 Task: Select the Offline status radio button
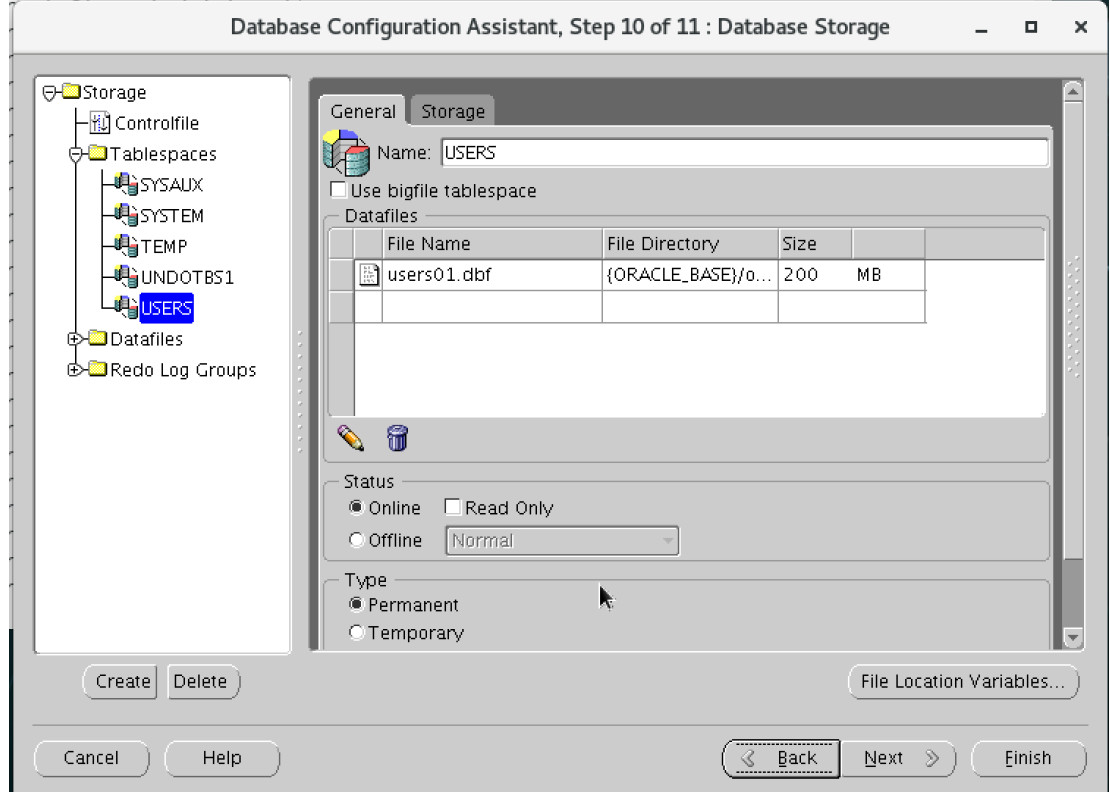356,540
